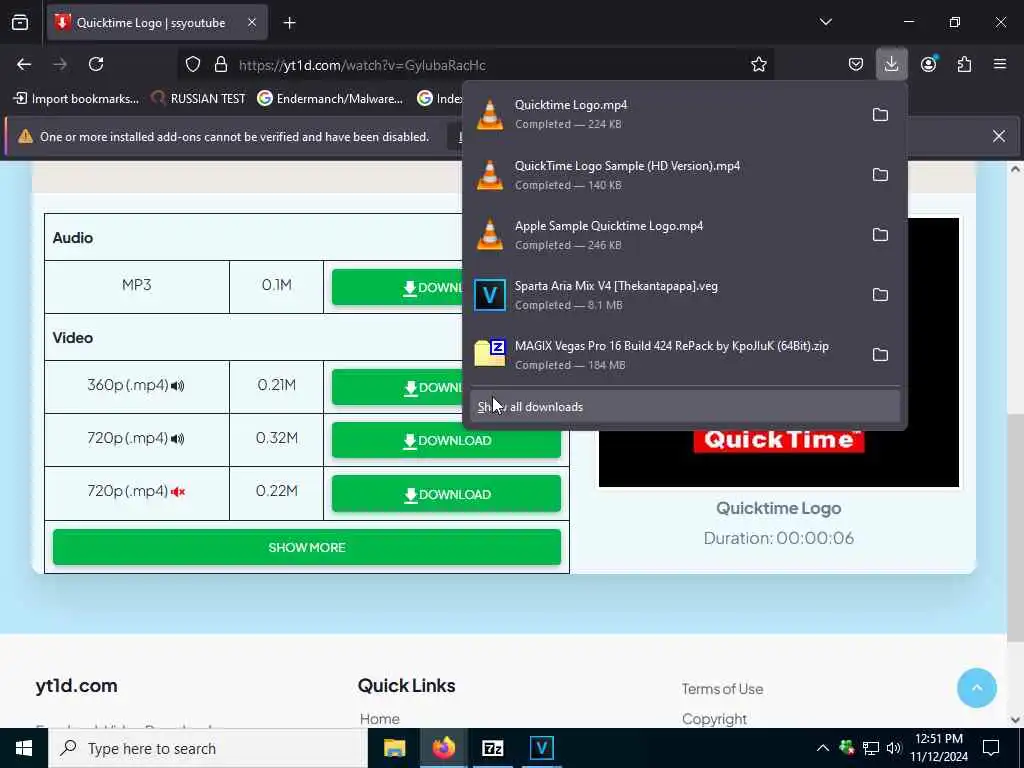Image resolution: width=1024 pixels, height=768 pixels.
Task: View site security padlock info
Action: click(x=221, y=65)
